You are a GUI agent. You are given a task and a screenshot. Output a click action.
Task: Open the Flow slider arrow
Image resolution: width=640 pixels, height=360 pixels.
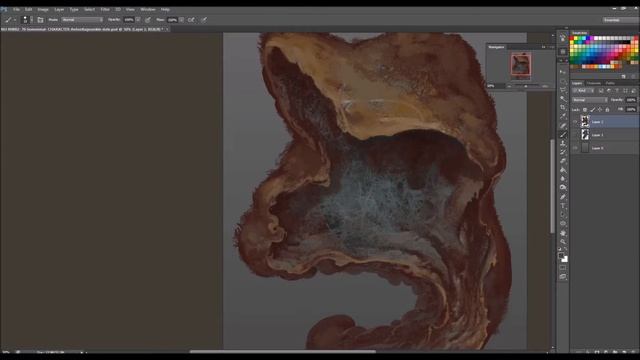point(181,20)
